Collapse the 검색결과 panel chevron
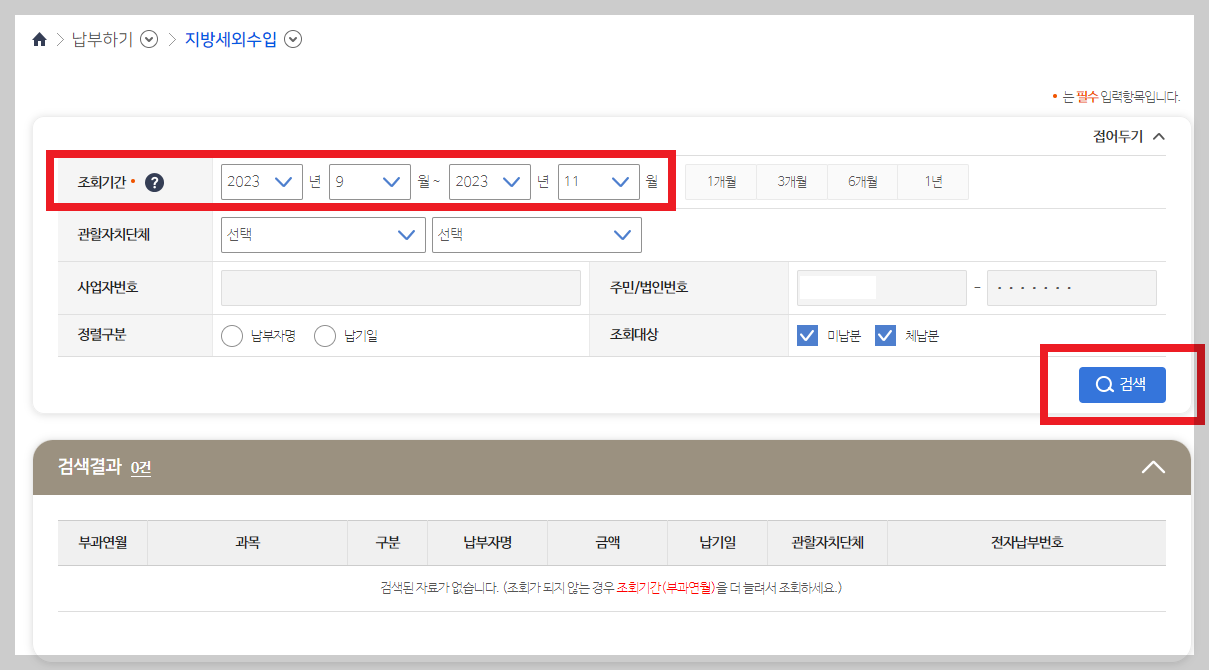Image resolution: width=1209 pixels, height=670 pixels. click(x=1154, y=466)
